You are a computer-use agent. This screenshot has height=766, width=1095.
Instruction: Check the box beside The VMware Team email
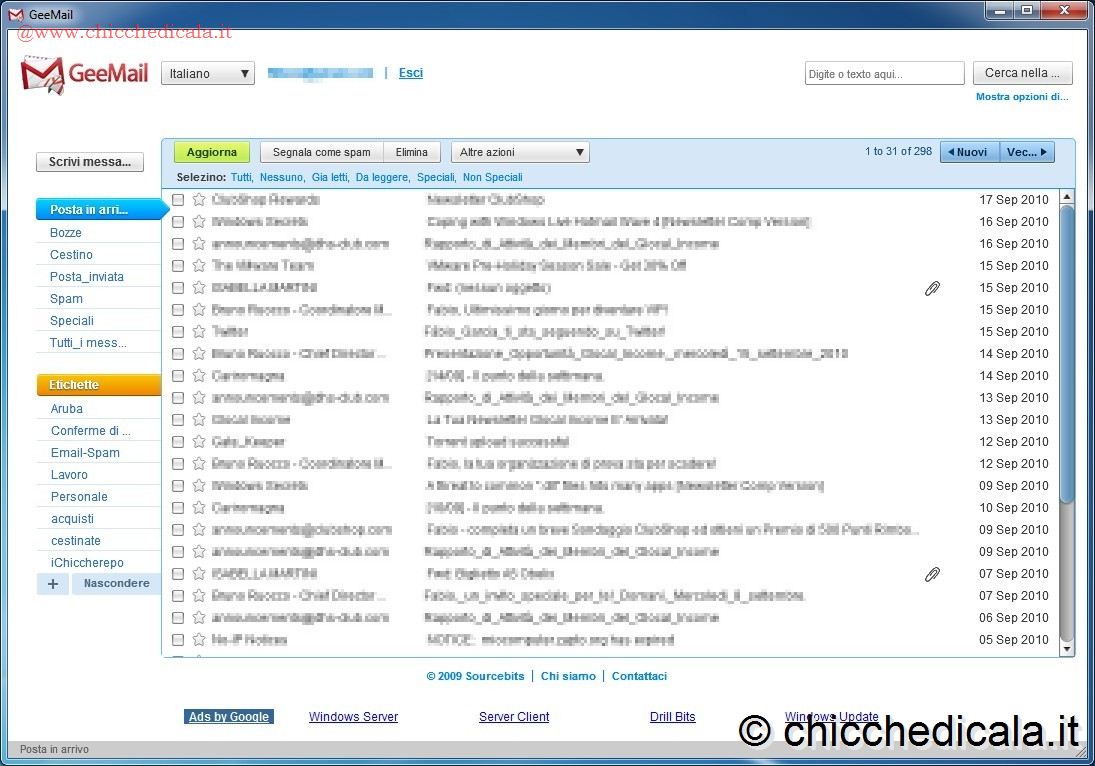pos(178,266)
